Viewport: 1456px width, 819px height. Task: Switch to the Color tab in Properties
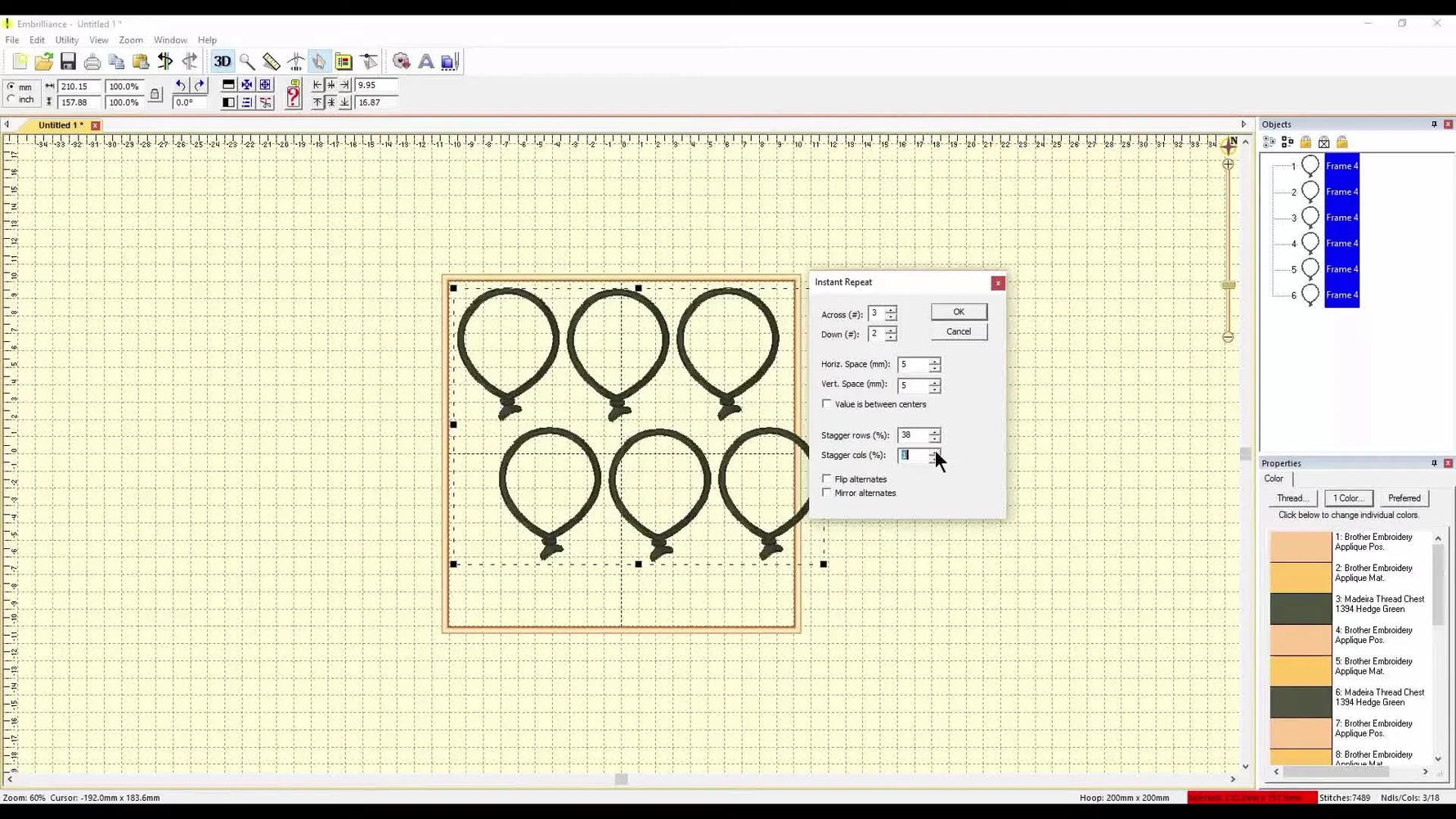[x=1274, y=479]
